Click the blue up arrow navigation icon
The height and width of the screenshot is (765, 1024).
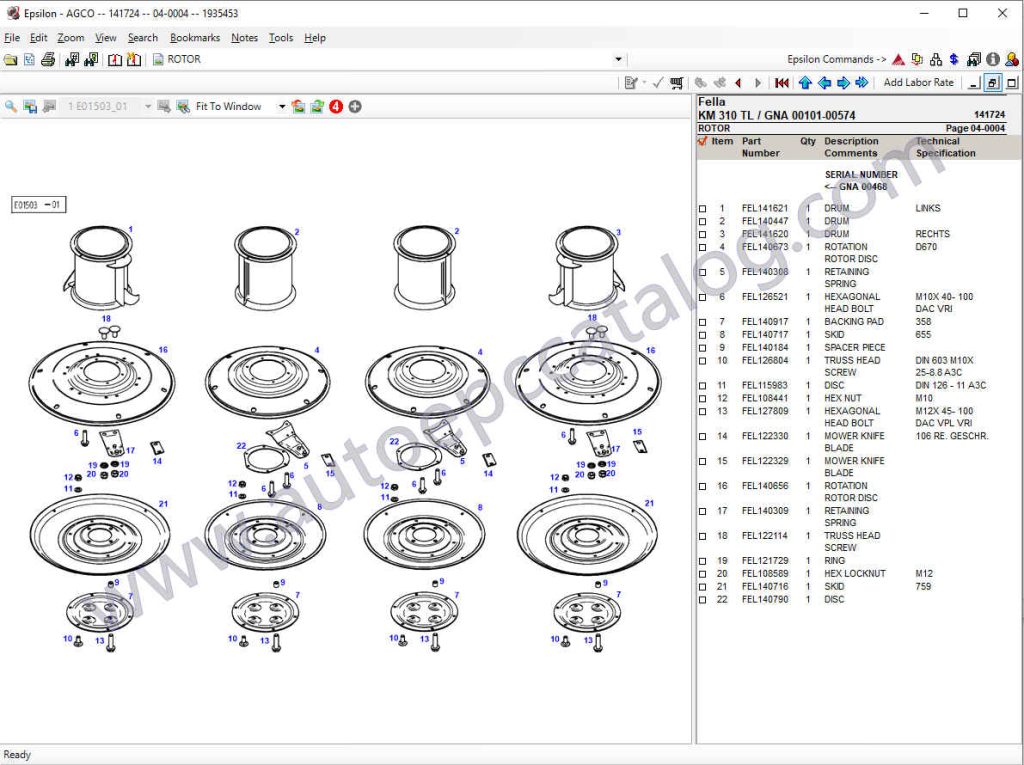click(x=805, y=83)
